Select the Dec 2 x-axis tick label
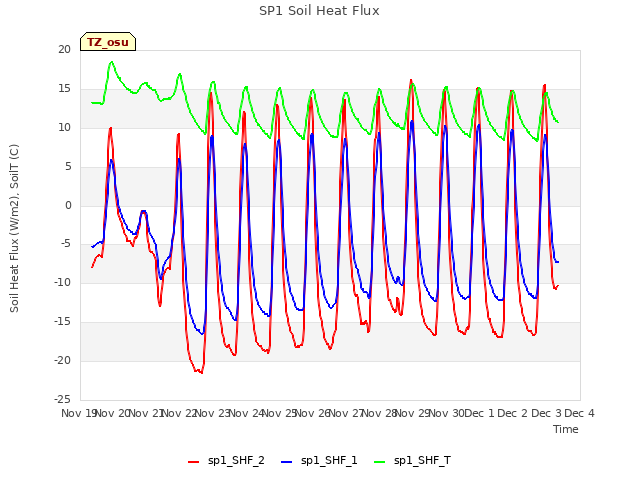 point(513,413)
